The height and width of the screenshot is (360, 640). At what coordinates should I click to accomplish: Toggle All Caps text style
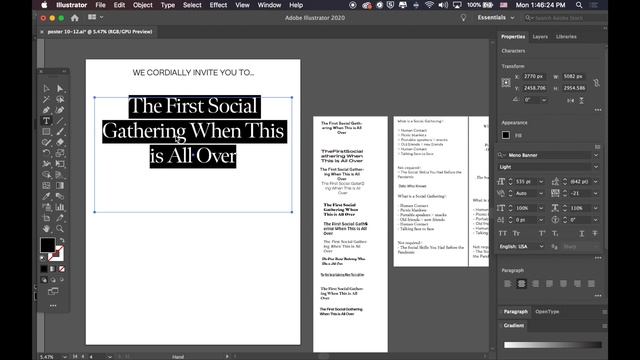[503, 233]
